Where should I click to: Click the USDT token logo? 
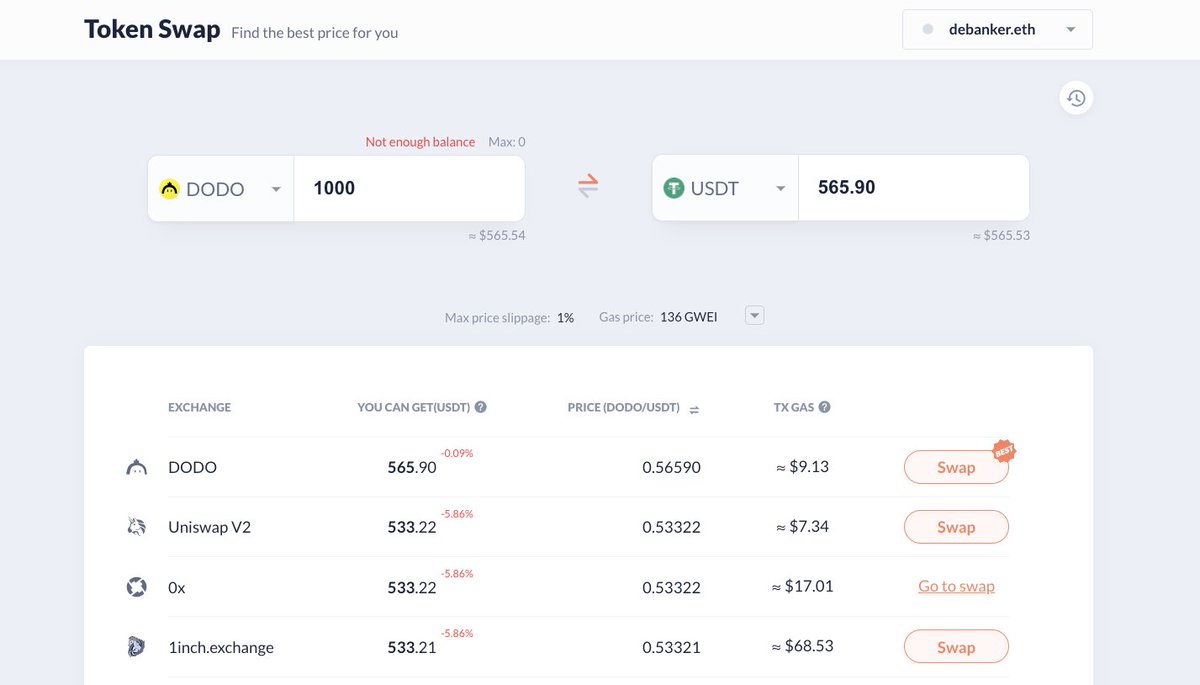click(674, 188)
